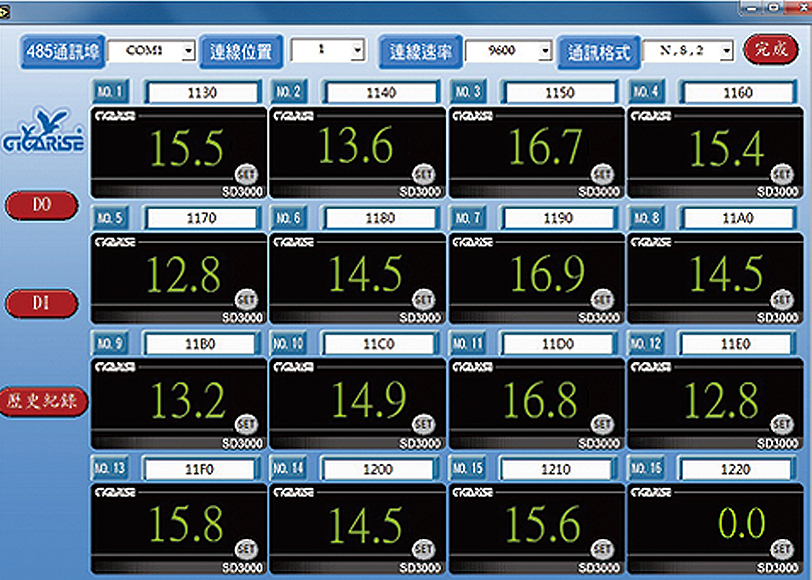Image resolution: width=812 pixels, height=580 pixels.
Task: Click address field showing 1140
Action: pyautogui.click(x=381, y=93)
